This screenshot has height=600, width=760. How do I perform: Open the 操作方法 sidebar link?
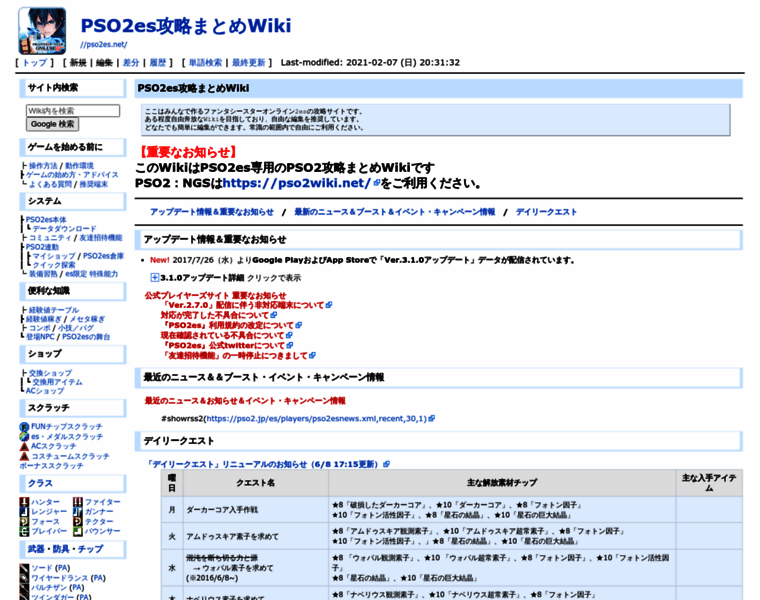pyautogui.click(x=43, y=166)
